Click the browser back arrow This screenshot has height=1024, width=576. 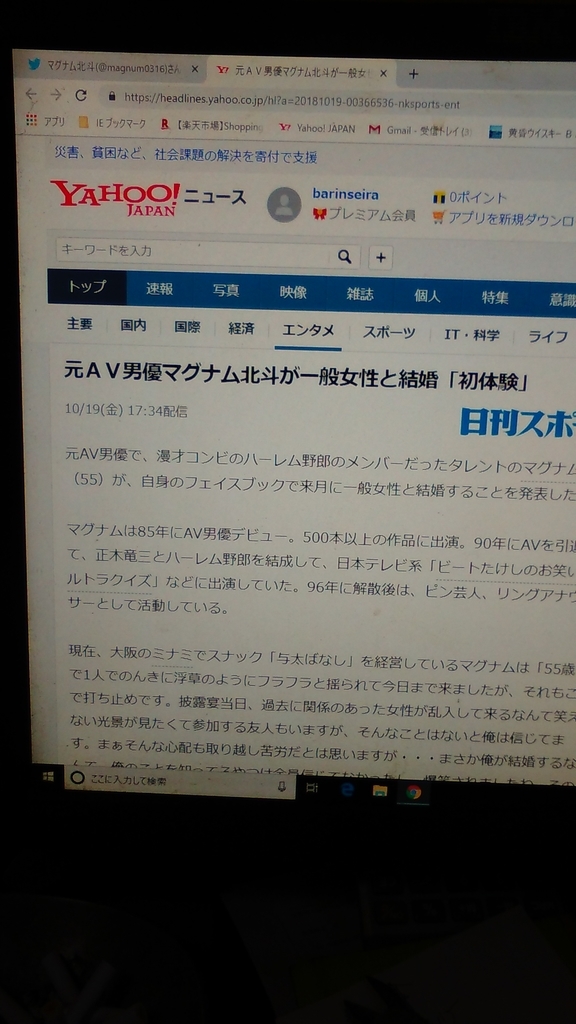click(30, 94)
